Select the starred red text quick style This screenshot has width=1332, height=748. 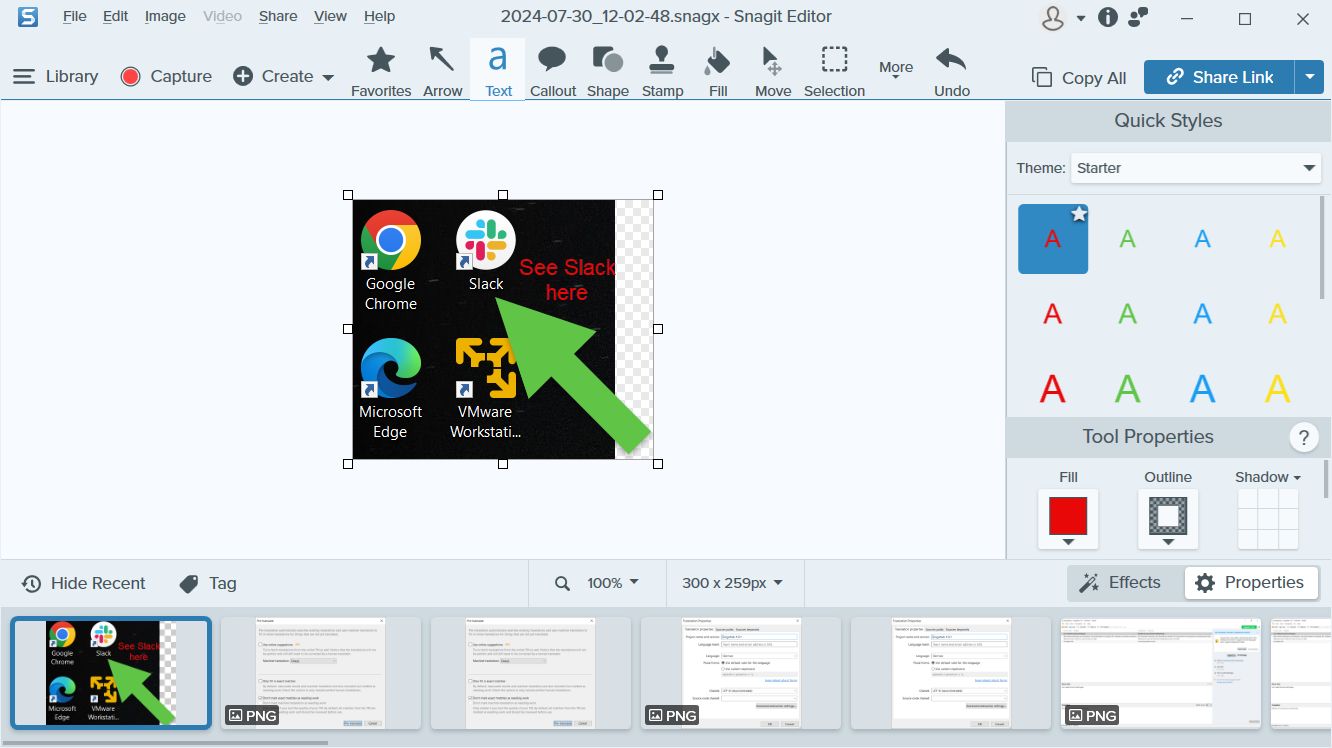pyautogui.click(x=1053, y=239)
